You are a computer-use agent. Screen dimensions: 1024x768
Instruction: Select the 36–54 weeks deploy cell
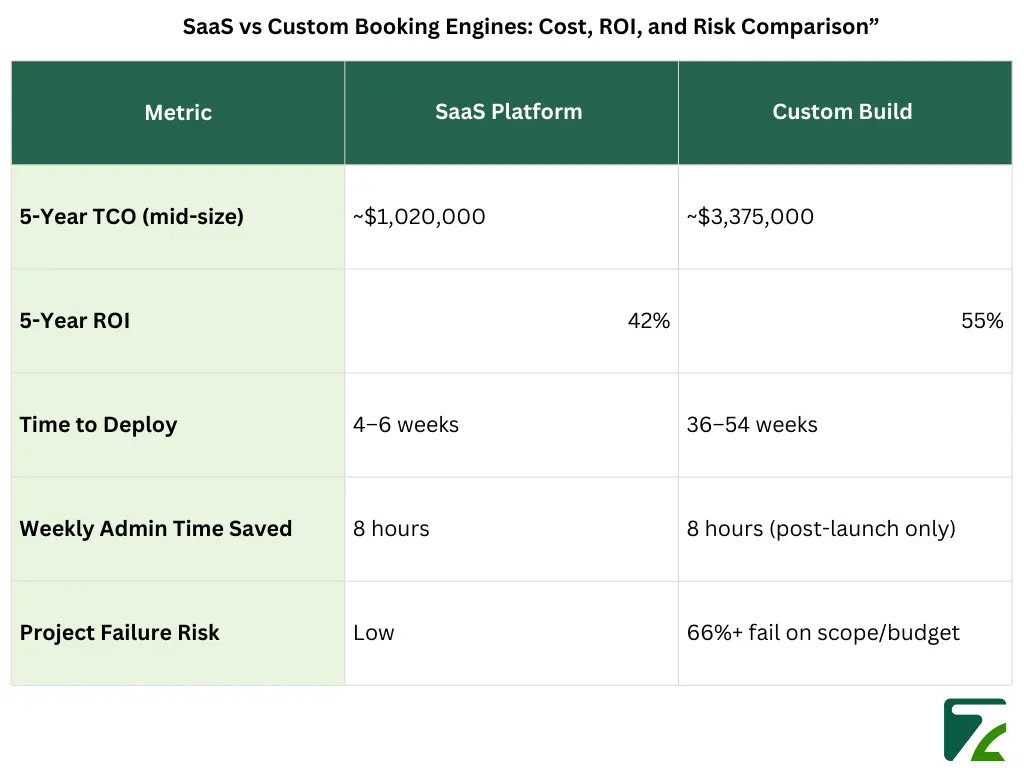pyautogui.click(x=752, y=425)
